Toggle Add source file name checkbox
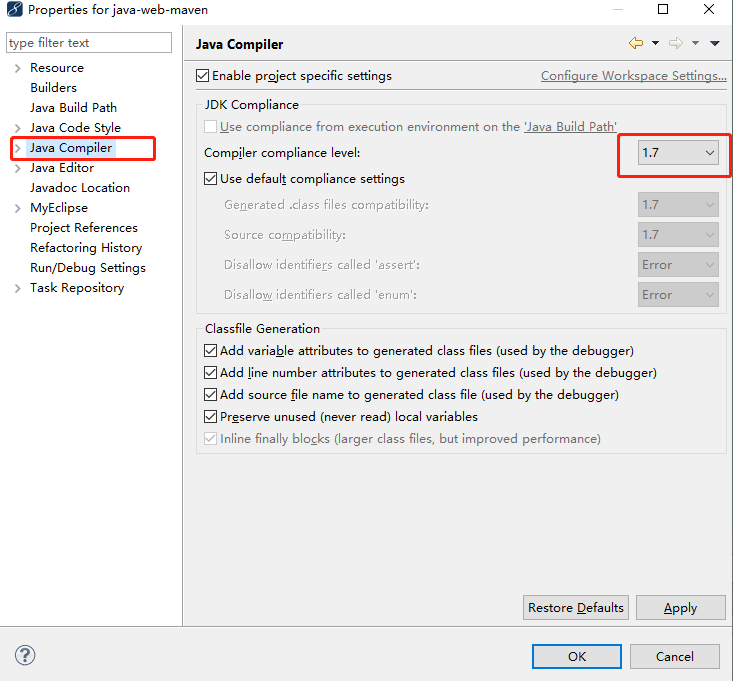Screen dimensions: 733x681 pos(210,394)
